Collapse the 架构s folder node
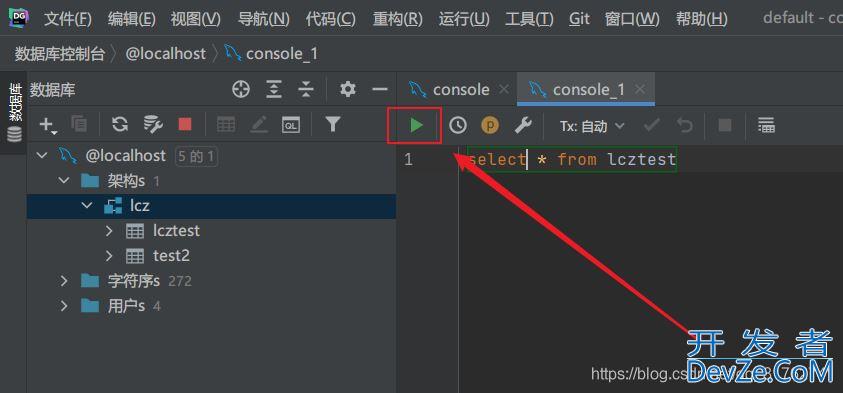Image resolution: width=843 pixels, height=393 pixels. pyautogui.click(x=64, y=181)
